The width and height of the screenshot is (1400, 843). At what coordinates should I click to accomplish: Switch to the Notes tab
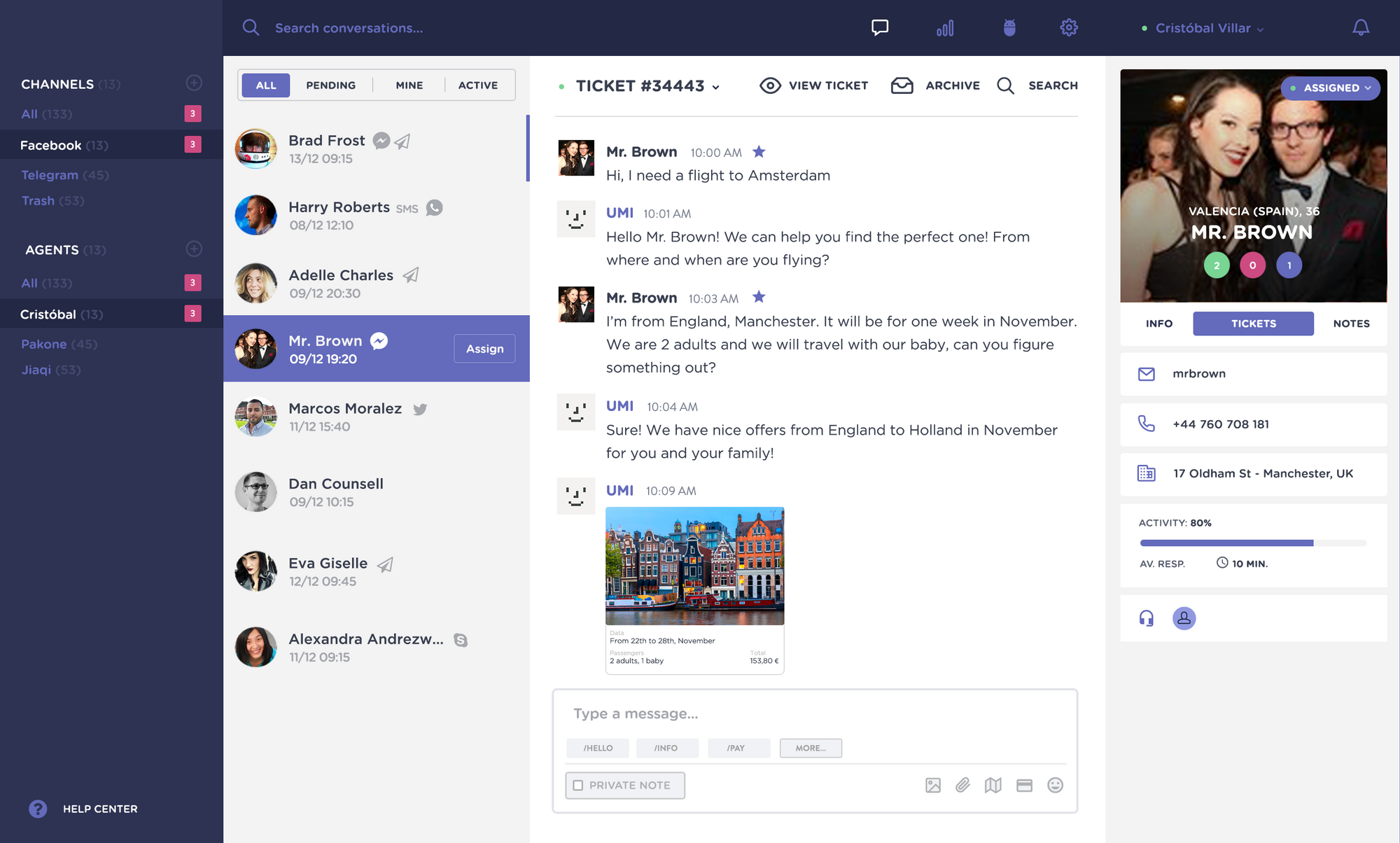[x=1351, y=323]
